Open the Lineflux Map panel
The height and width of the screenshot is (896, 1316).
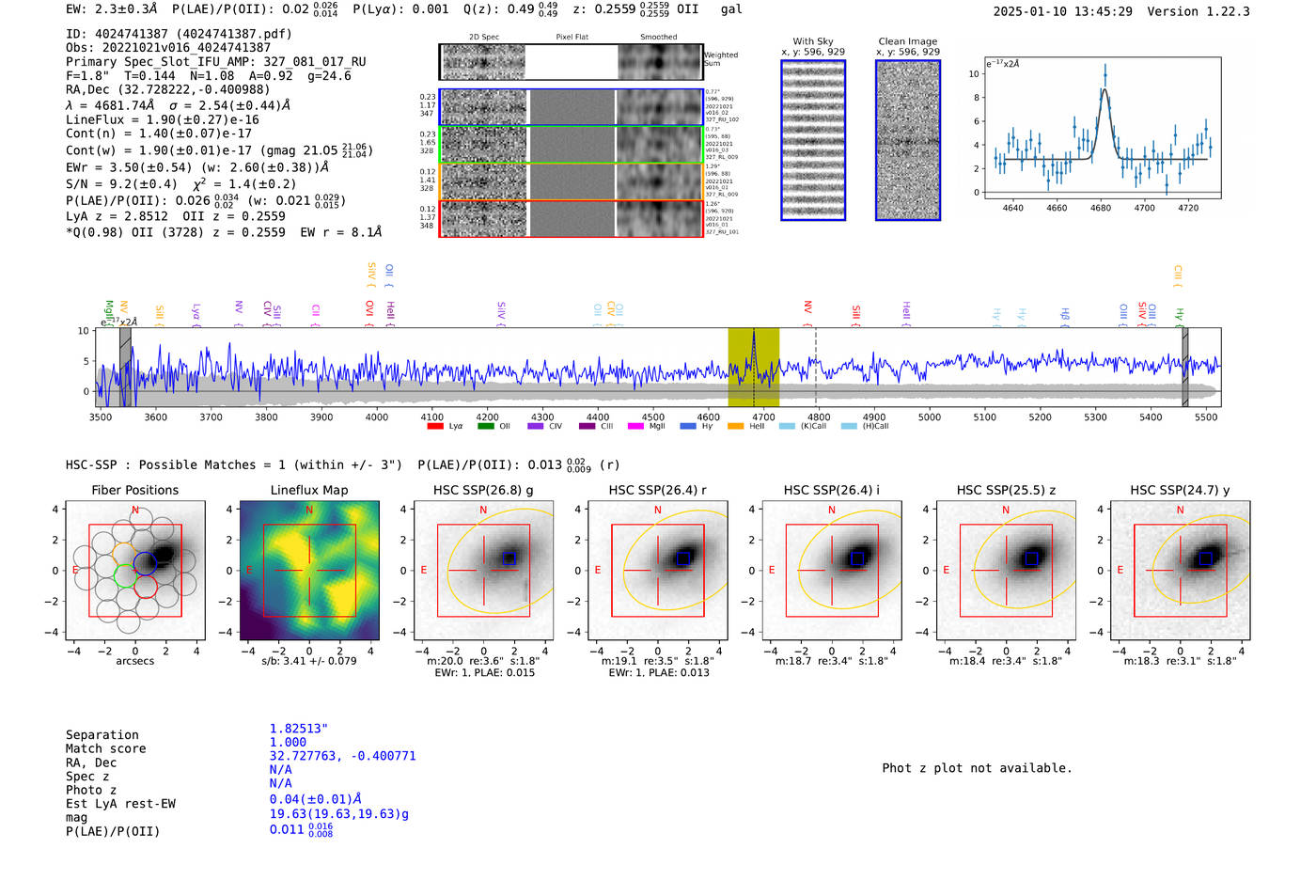click(309, 570)
